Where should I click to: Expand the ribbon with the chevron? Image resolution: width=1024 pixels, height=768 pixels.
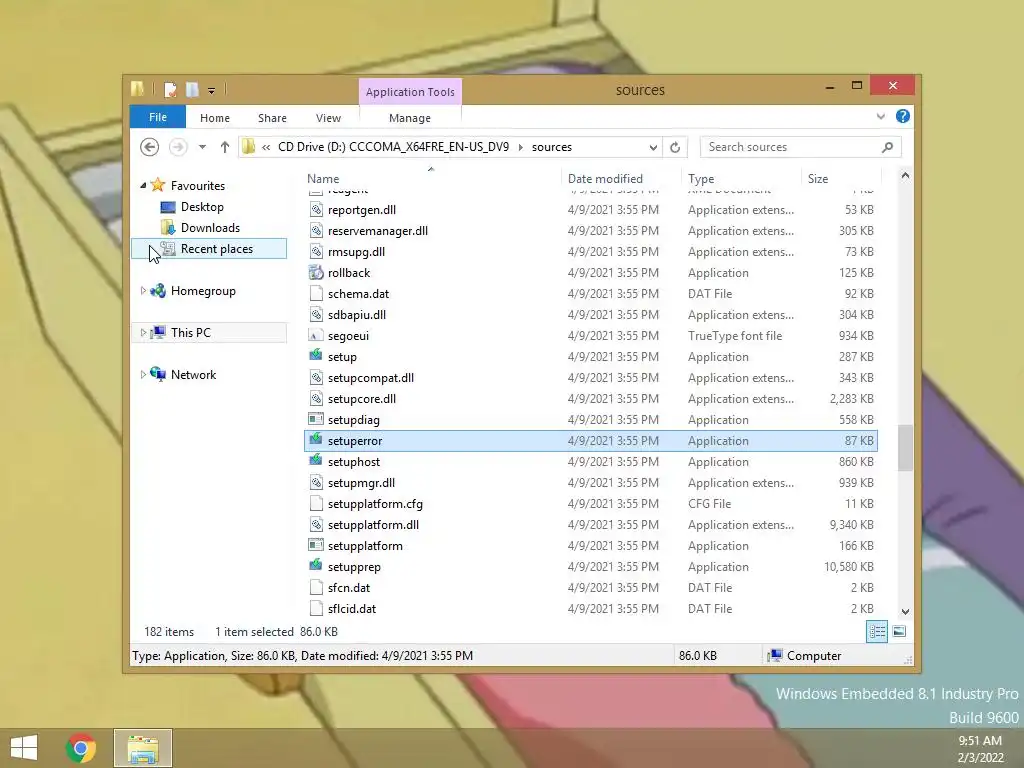click(x=880, y=116)
